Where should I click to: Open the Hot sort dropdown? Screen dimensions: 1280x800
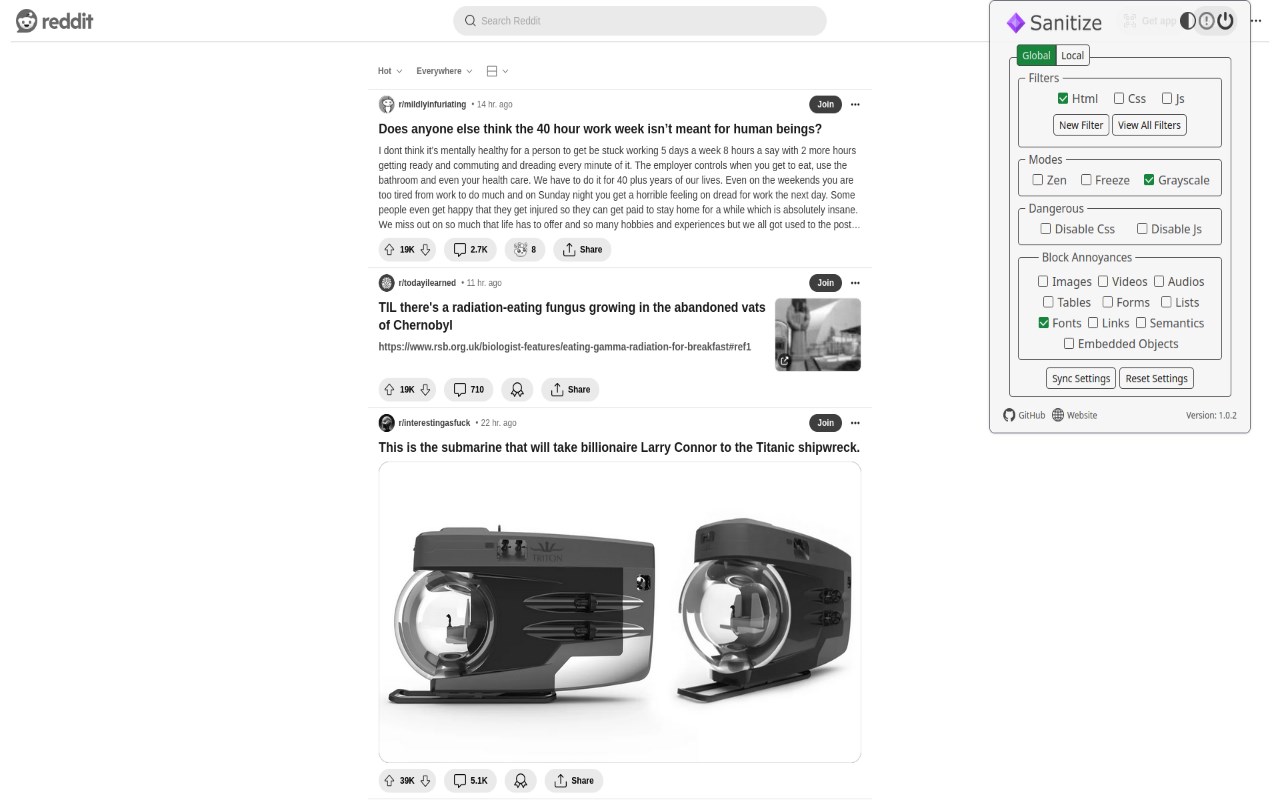click(390, 71)
